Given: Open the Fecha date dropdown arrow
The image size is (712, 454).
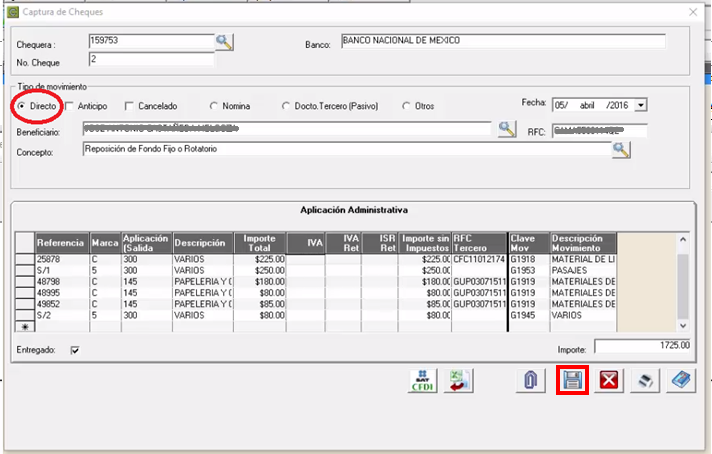Looking at the screenshot, I should coord(640,104).
